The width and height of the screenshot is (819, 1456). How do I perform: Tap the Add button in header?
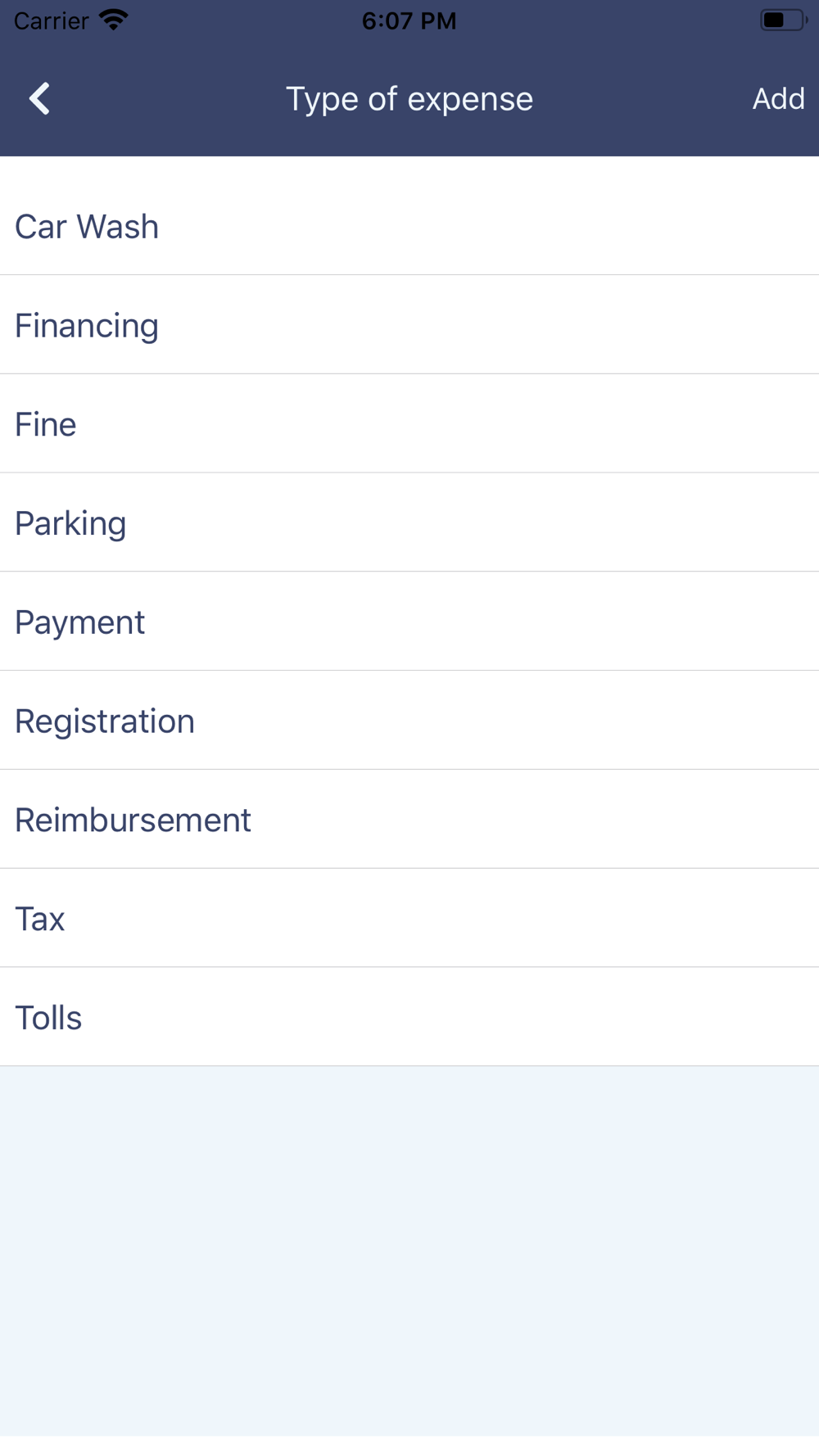pyautogui.click(x=778, y=99)
